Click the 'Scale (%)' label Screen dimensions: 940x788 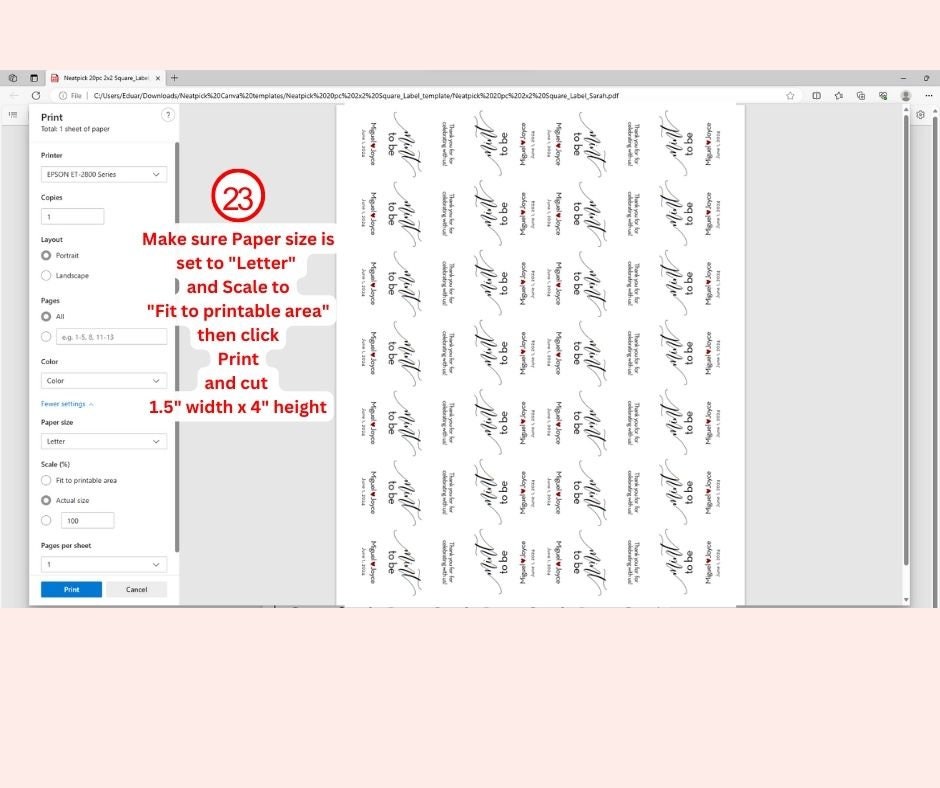click(x=55, y=464)
